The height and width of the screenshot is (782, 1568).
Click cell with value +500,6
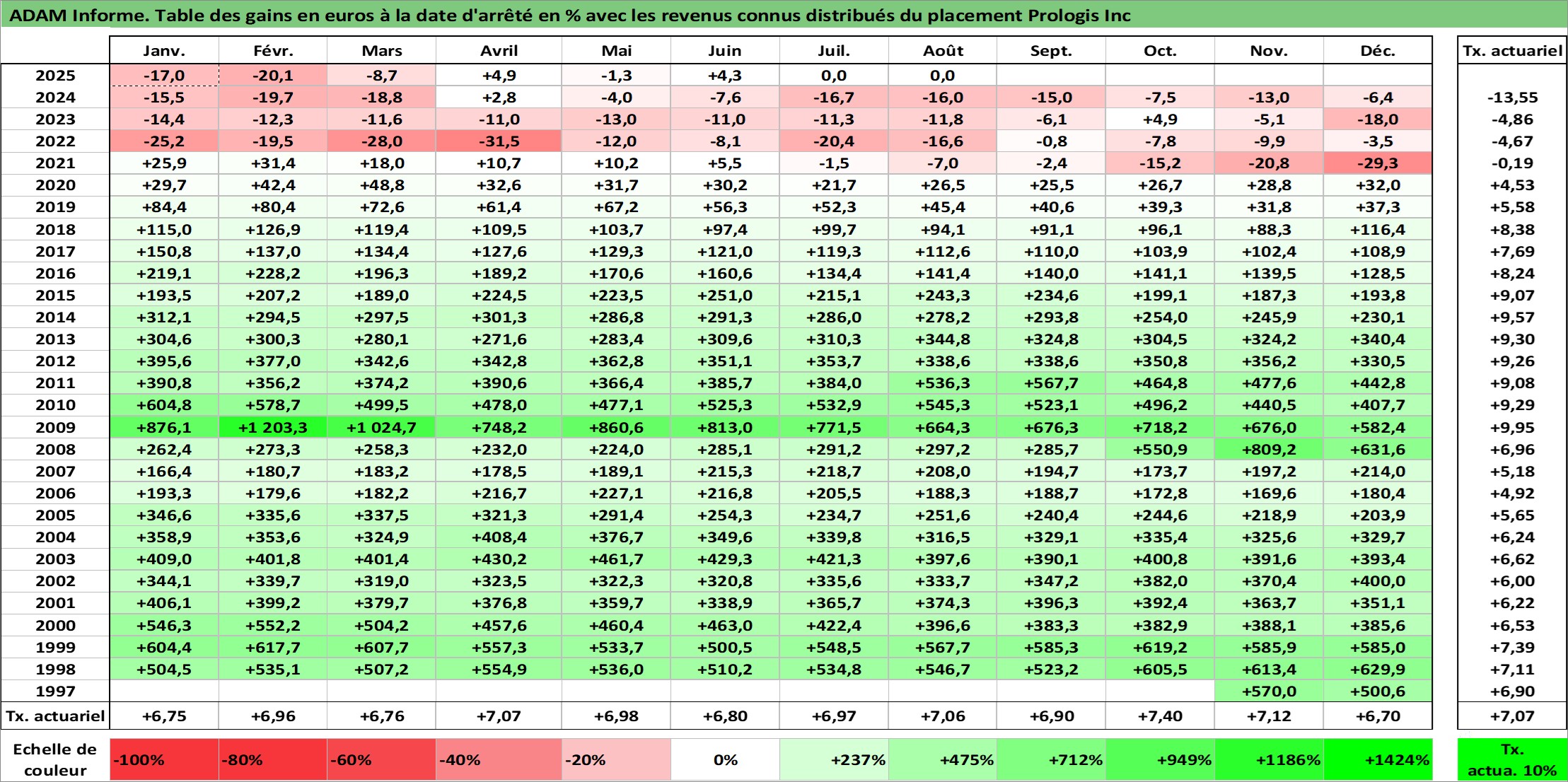click(x=1378, y=691)
